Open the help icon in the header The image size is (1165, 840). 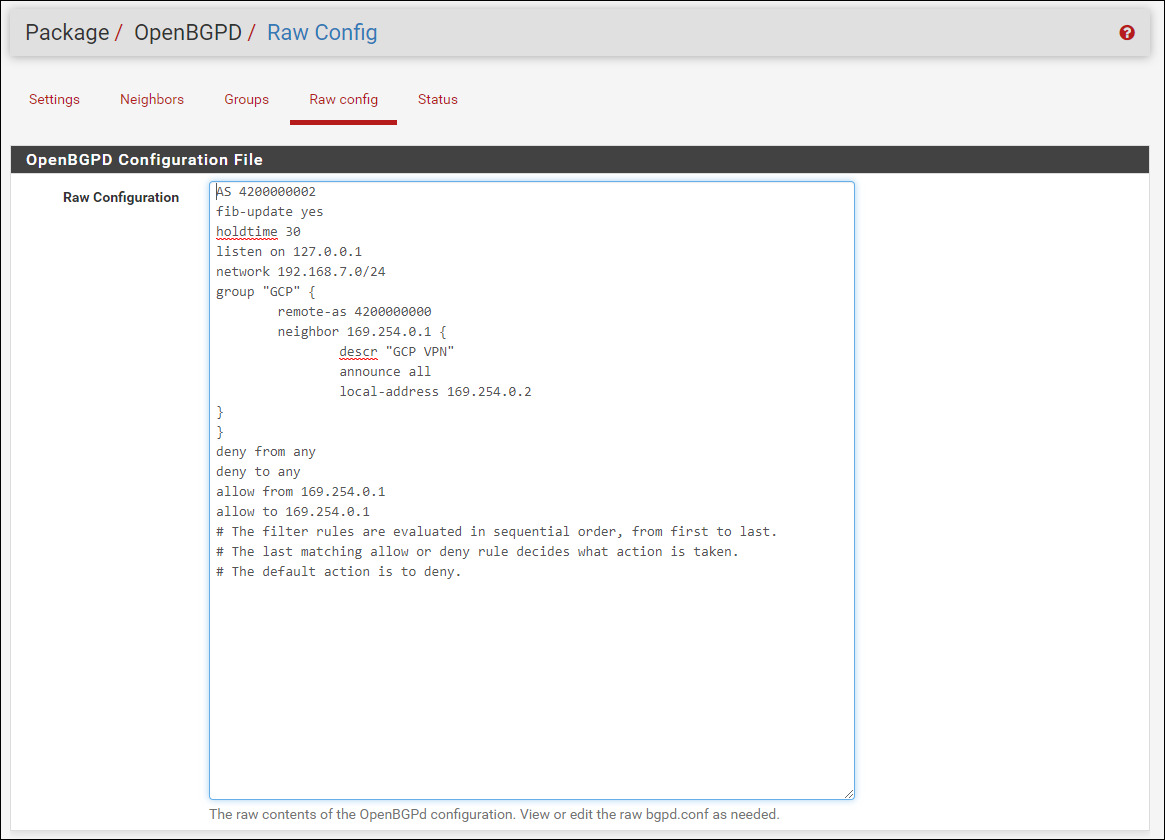1126,33
